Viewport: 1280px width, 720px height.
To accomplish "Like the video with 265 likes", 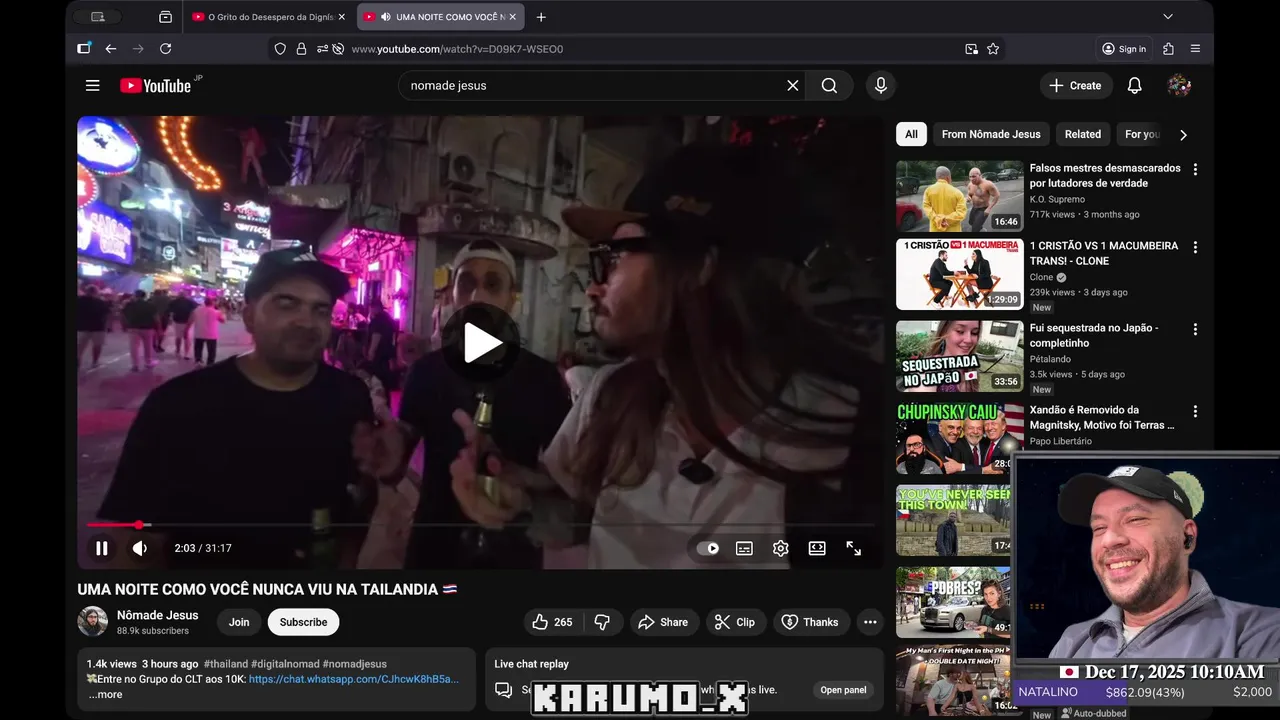I will [553, 622].
